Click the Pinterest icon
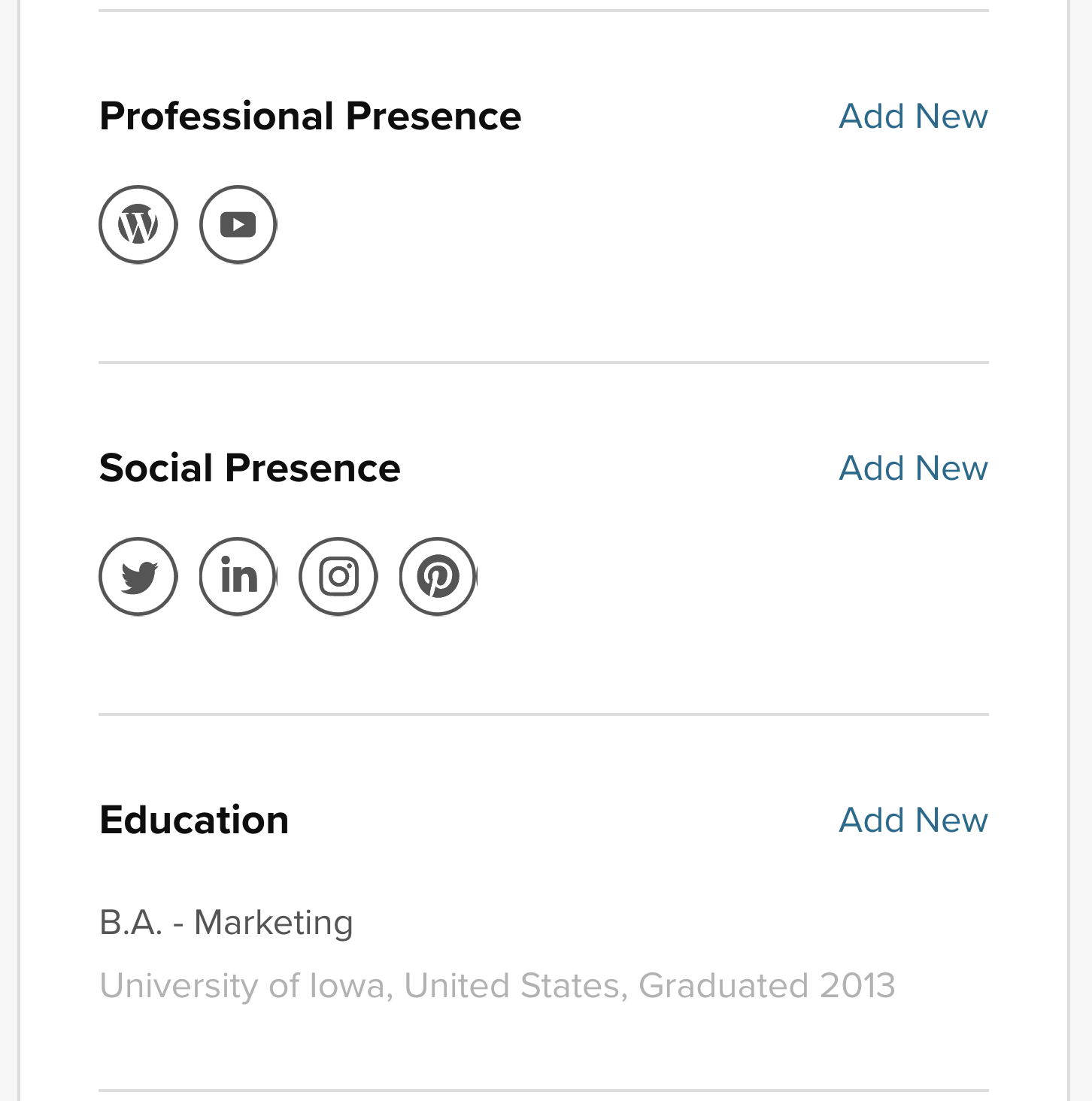Image resolution: width=1092 pixels, height=1101 pixels. (438, 577)
